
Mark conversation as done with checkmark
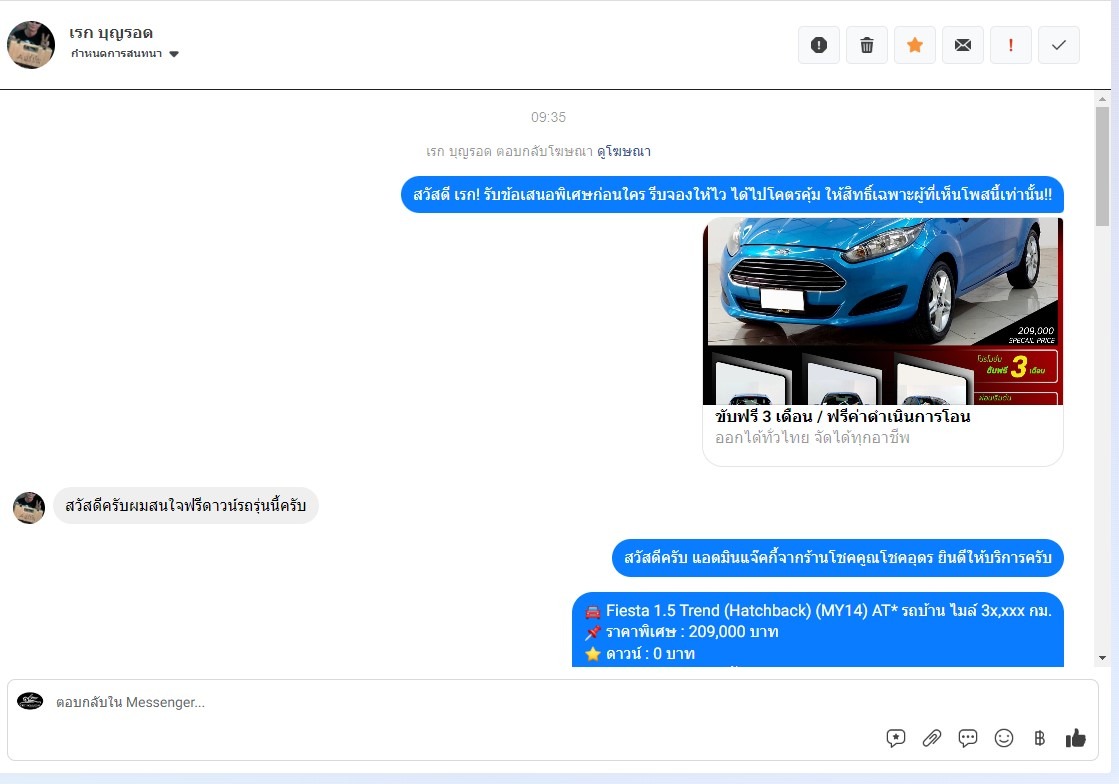[x=1058, y=45]
